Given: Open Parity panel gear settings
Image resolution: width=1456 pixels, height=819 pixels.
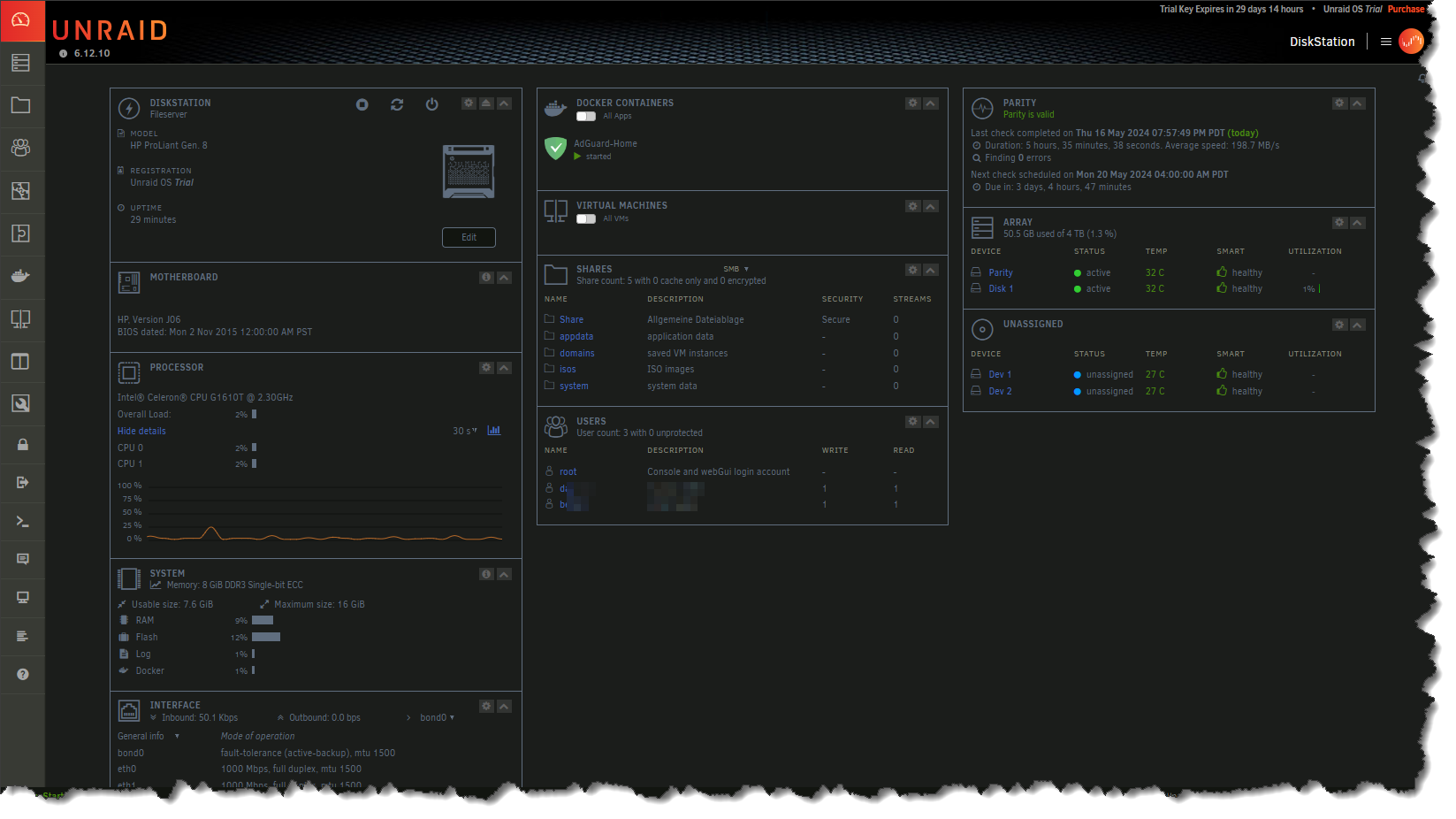Looking at the screenshot, I should point(1340,103).
